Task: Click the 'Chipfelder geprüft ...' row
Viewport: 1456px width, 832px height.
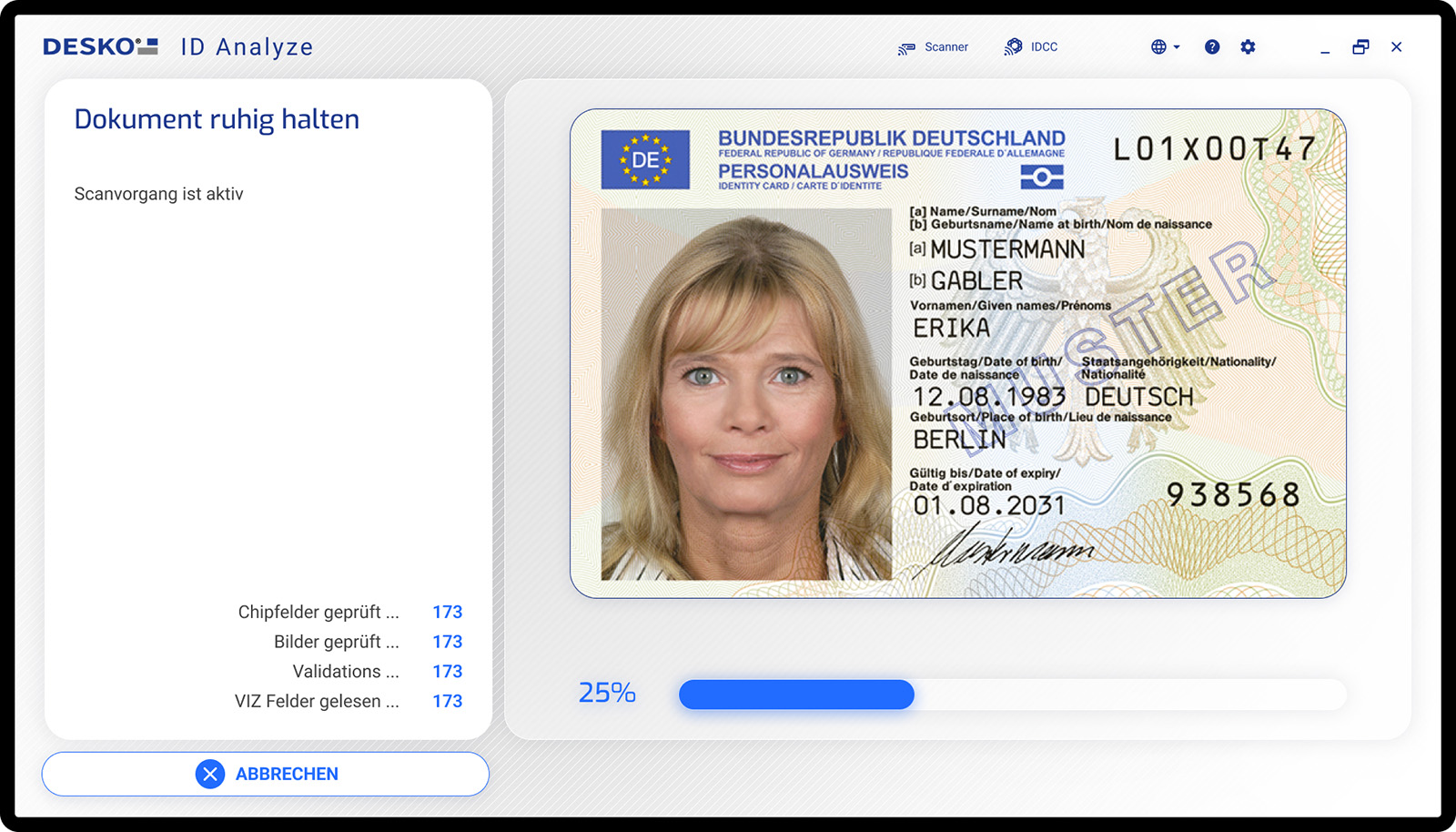Action: pyautogui.click(x=350, y=612)
